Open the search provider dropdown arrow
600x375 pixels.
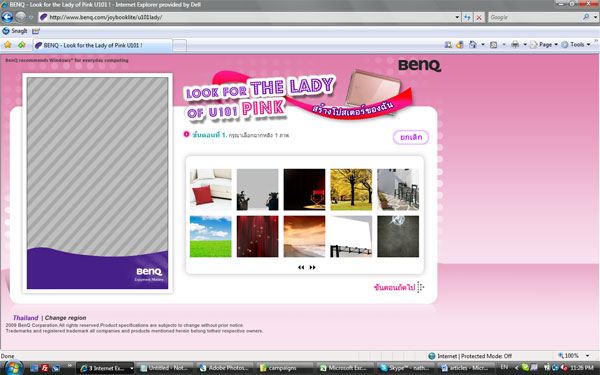coord(595,17)
